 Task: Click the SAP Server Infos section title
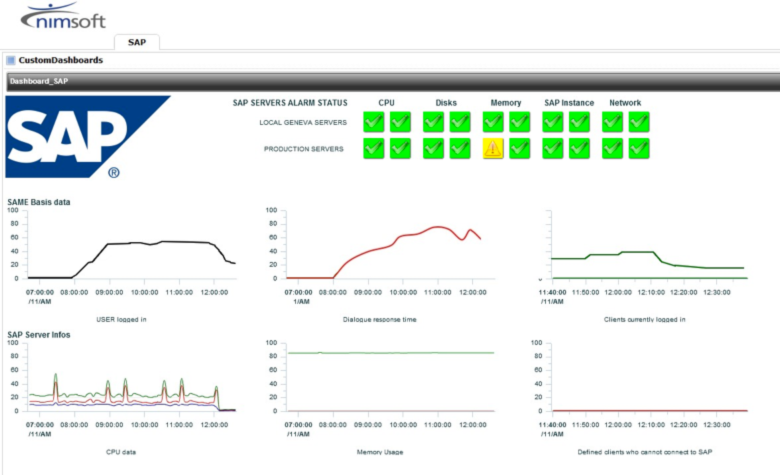coord(39,335)
